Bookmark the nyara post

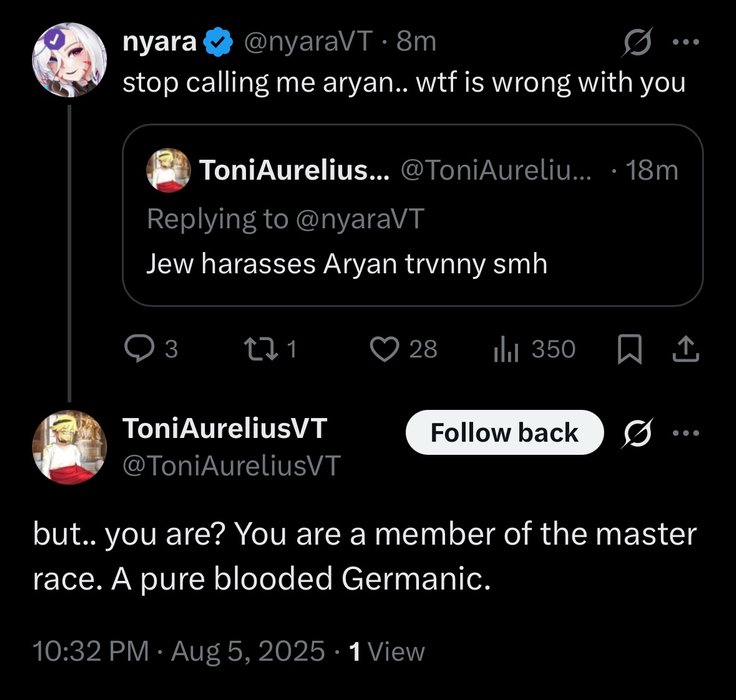(629, 348)
